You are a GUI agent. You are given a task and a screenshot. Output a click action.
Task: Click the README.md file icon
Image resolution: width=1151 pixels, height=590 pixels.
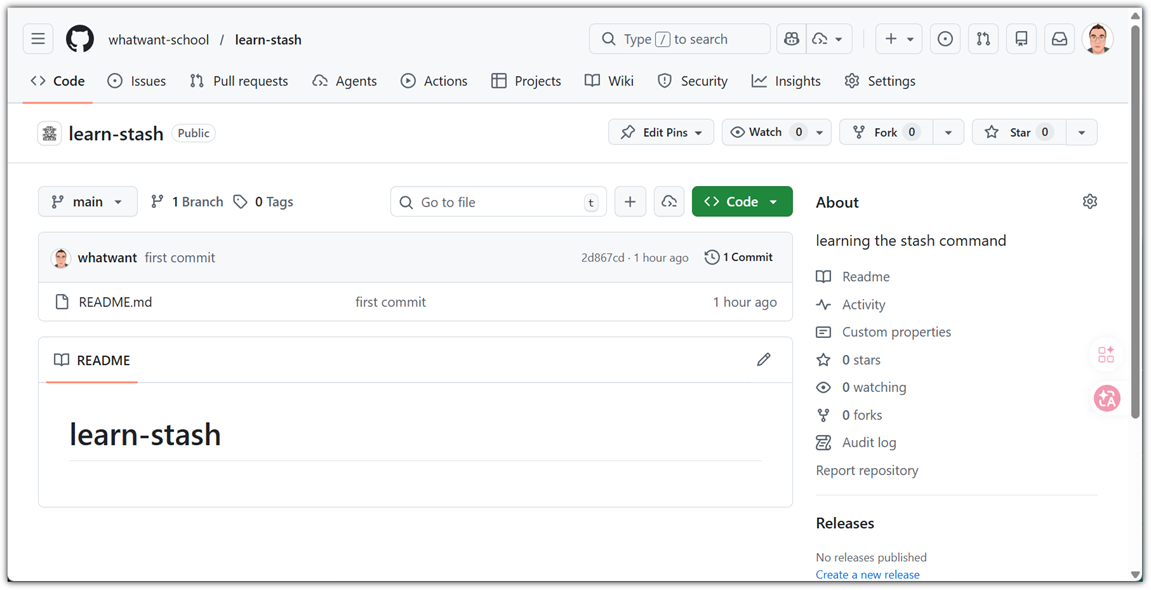point(62,302)
